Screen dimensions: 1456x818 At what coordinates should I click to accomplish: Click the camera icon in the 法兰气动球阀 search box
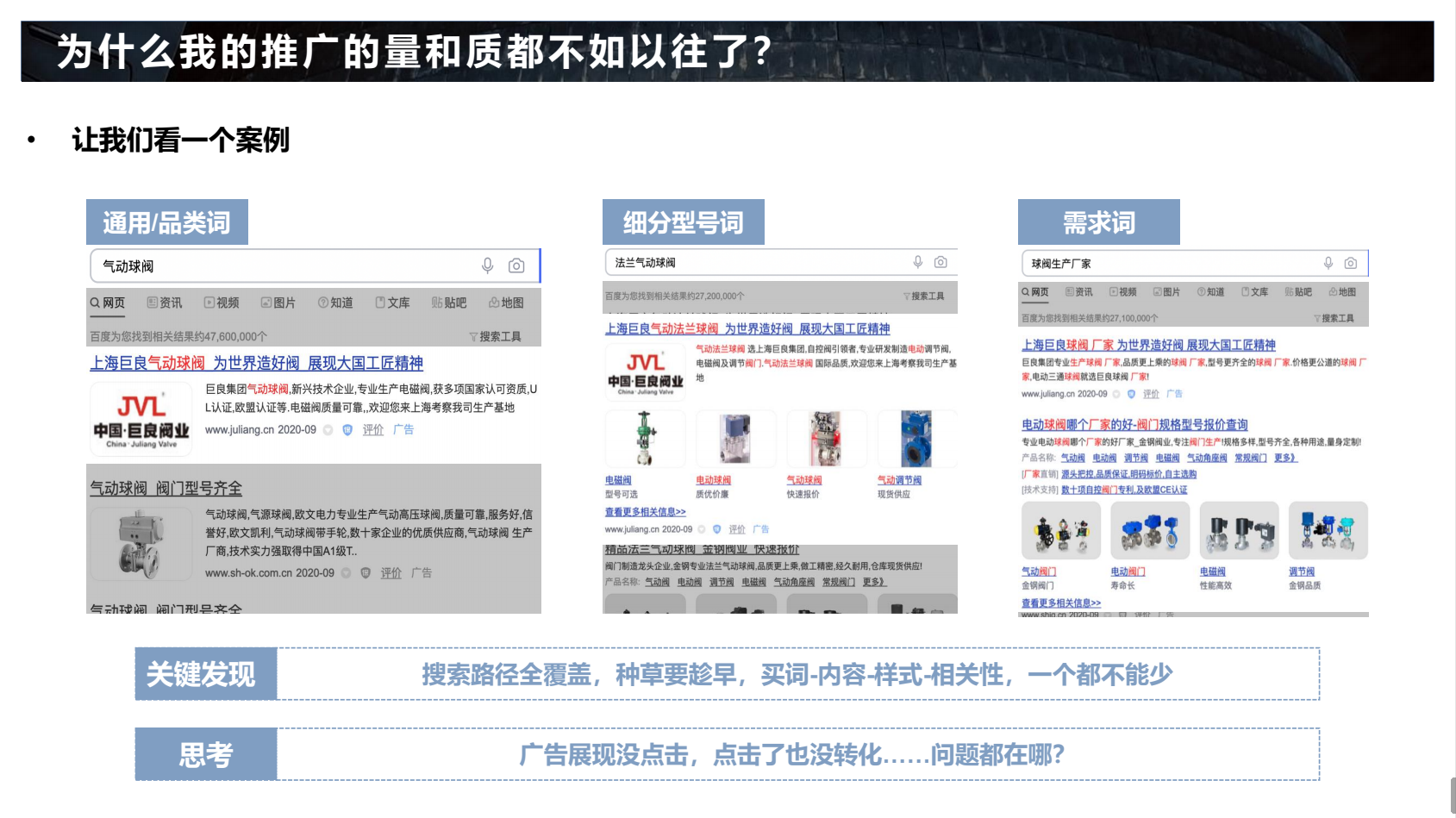click(x=940, y=262)
